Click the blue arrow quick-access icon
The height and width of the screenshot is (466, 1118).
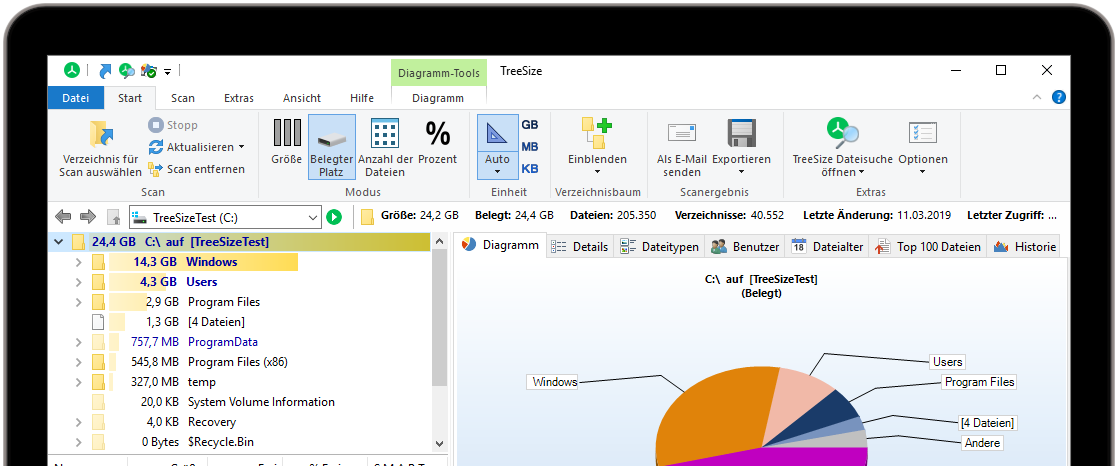(x=106, y=71)
